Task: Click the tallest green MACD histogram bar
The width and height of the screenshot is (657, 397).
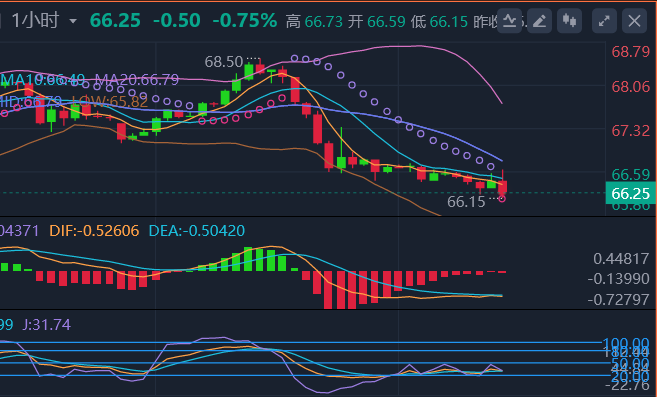Action: pos(248,259)
